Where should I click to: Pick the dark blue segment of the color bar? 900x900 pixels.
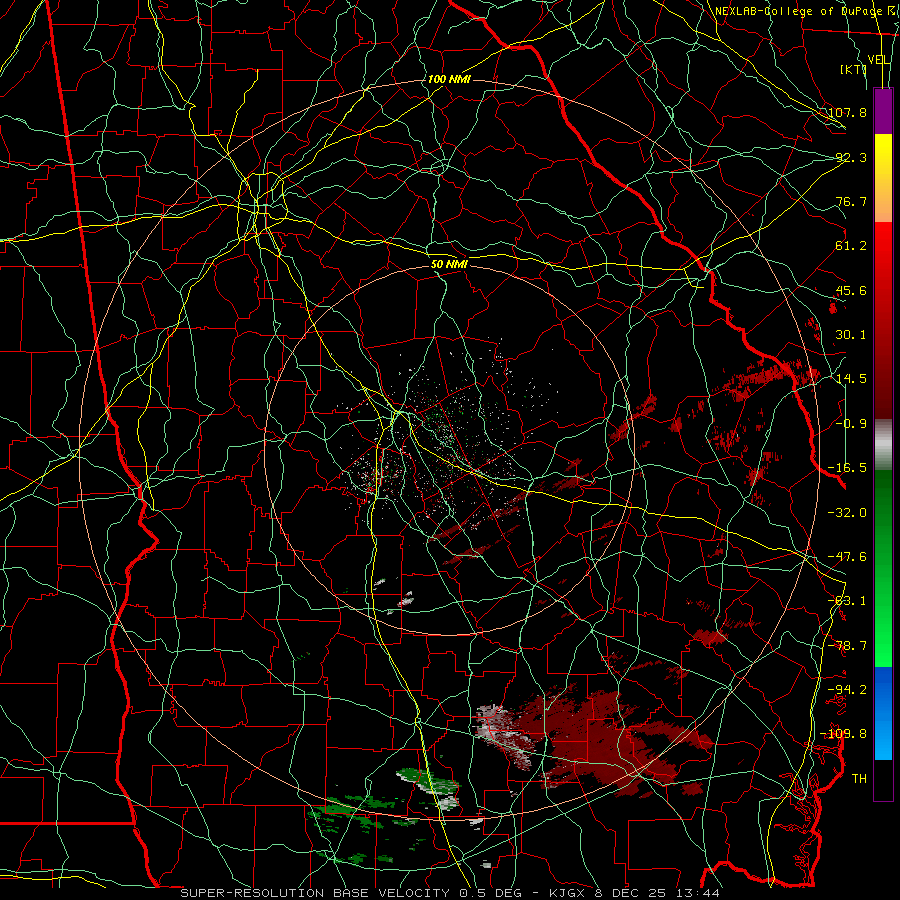point(883,689)
